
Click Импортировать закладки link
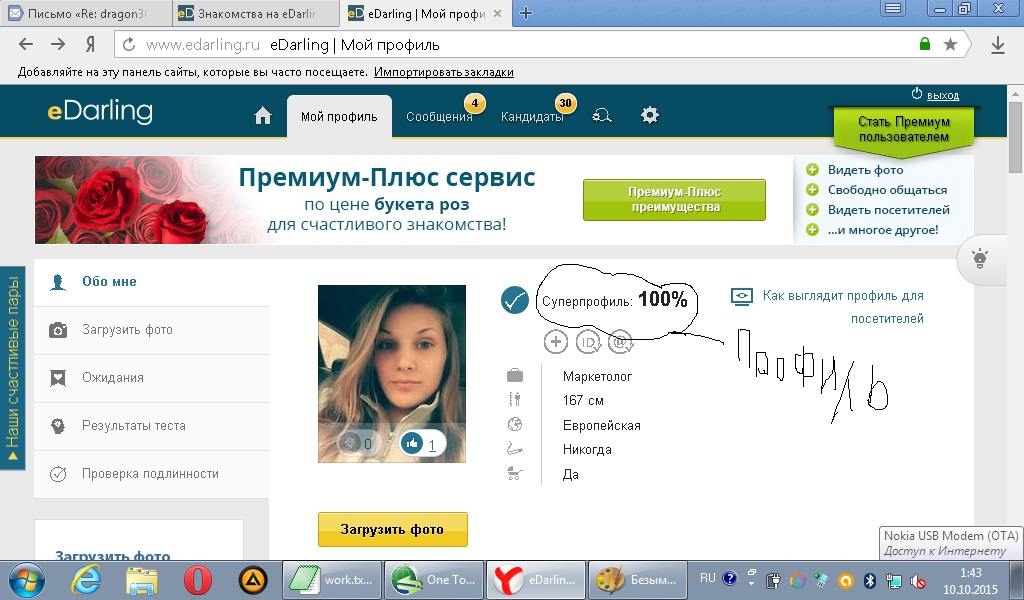[443, 72]
